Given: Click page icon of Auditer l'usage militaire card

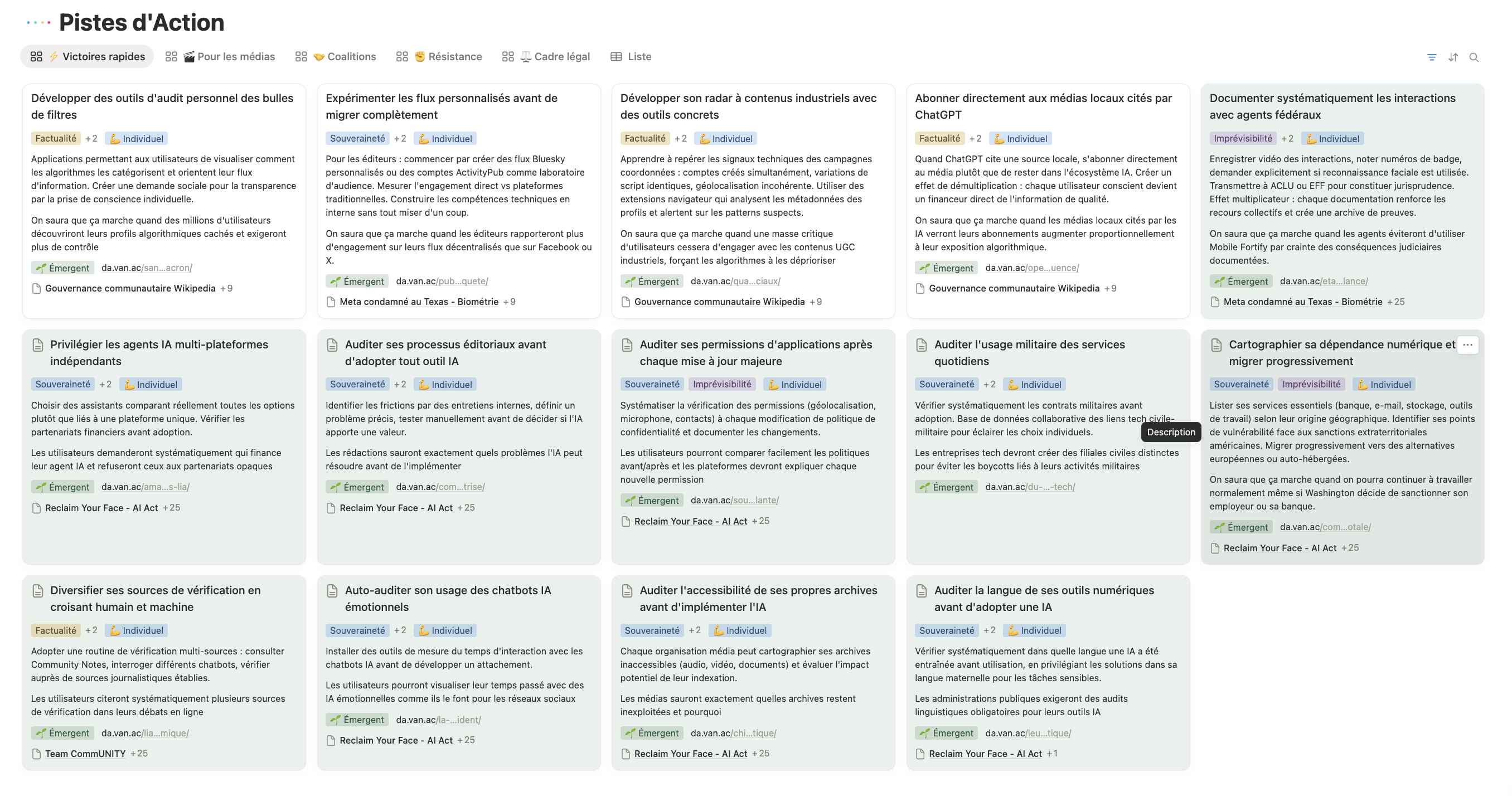Looking at the screenshot, I should pos(922,345).
